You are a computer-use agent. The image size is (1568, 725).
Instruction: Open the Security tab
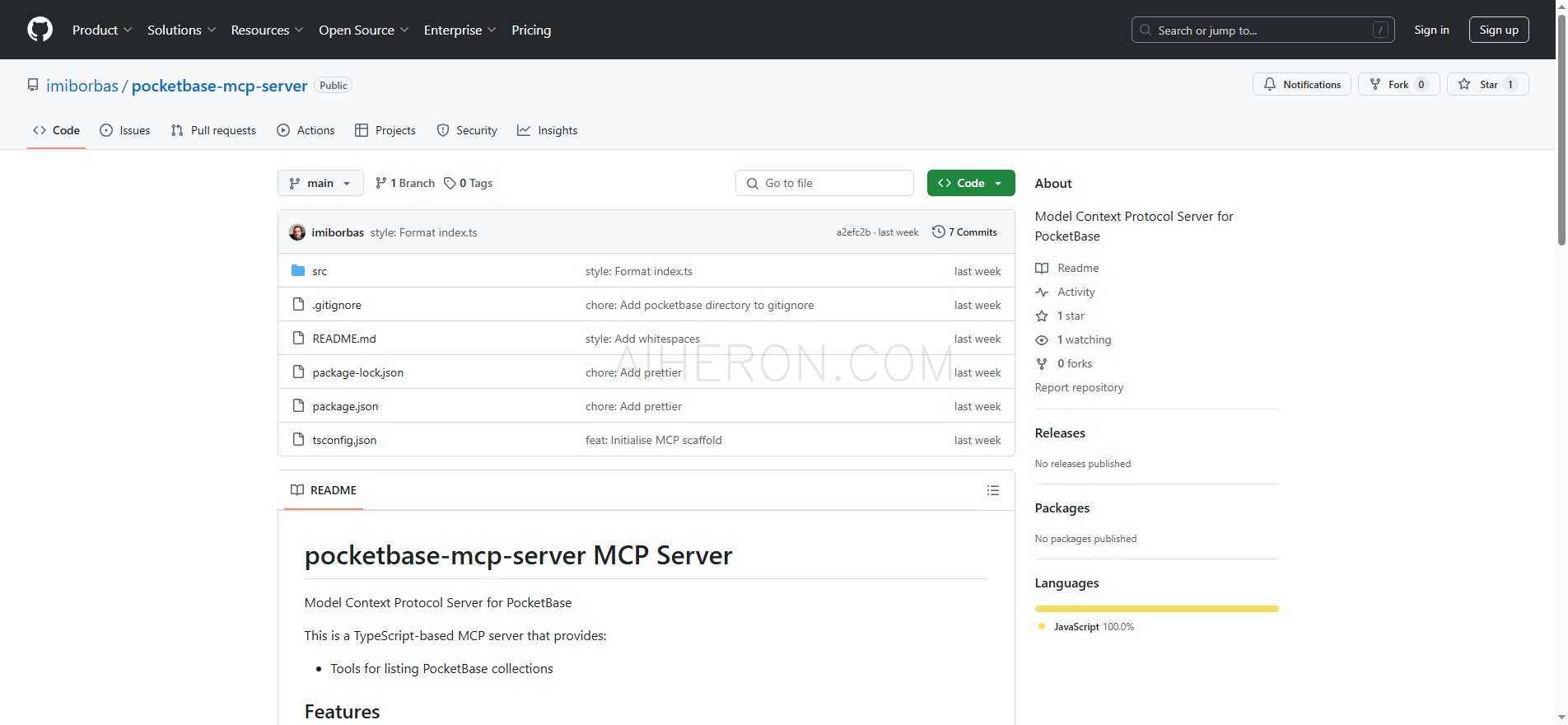point(467,130)
